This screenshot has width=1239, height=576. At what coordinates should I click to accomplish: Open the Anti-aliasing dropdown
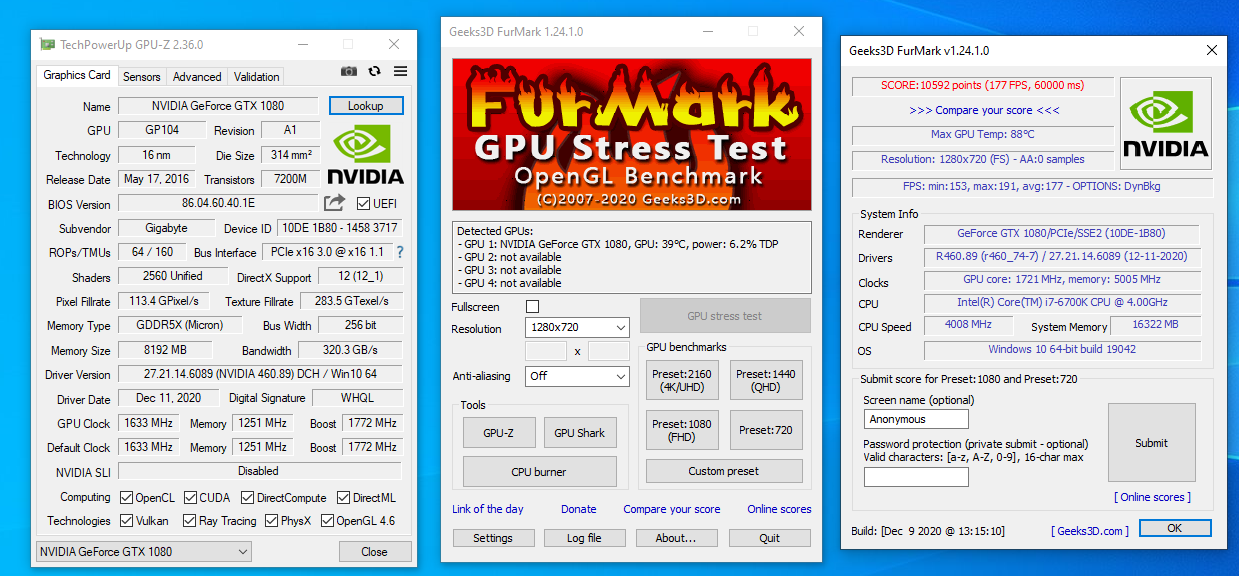[x=577, y=376]
